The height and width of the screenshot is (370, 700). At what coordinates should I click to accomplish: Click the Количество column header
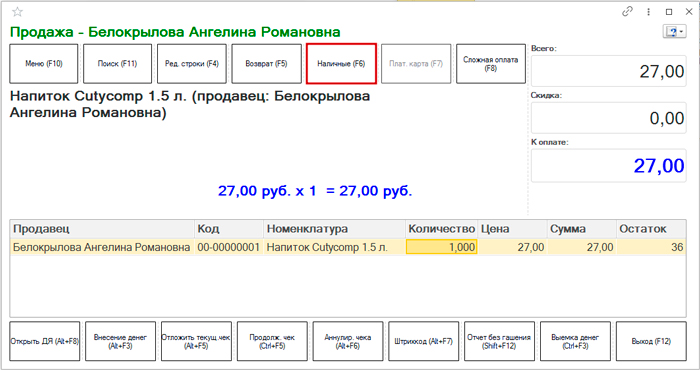[x=442, y=229]
